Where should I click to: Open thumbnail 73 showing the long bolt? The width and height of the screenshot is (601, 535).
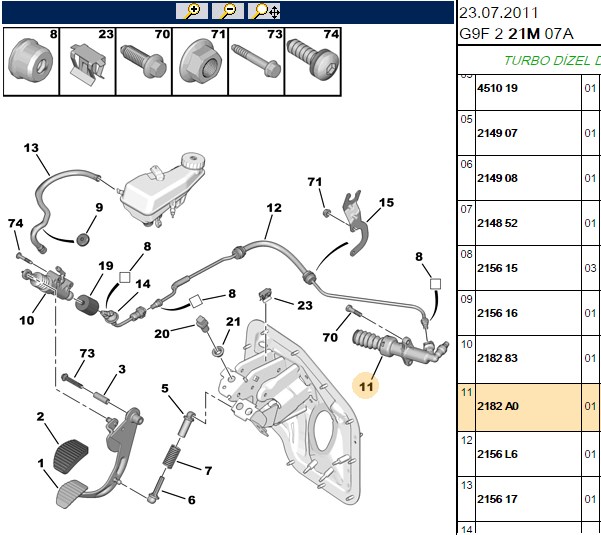tap(256, 61)
